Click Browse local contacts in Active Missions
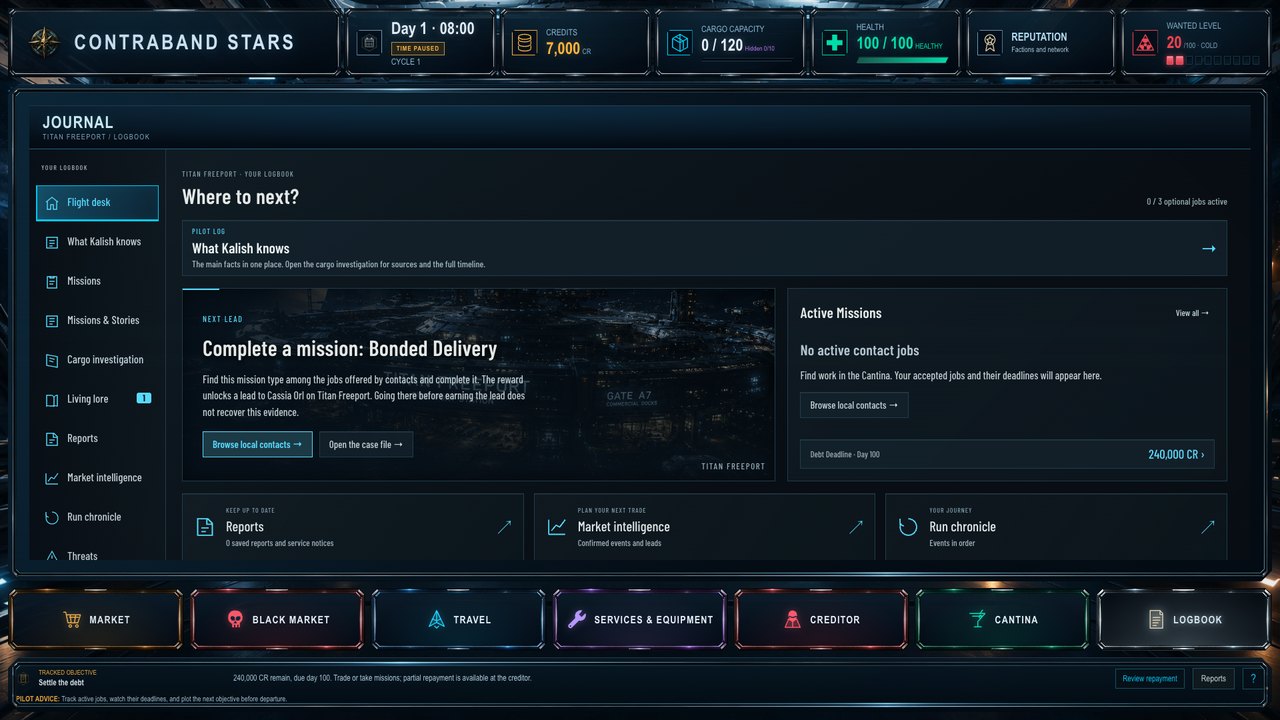This screenshot has width=1280, height=720. coord(854,405)
